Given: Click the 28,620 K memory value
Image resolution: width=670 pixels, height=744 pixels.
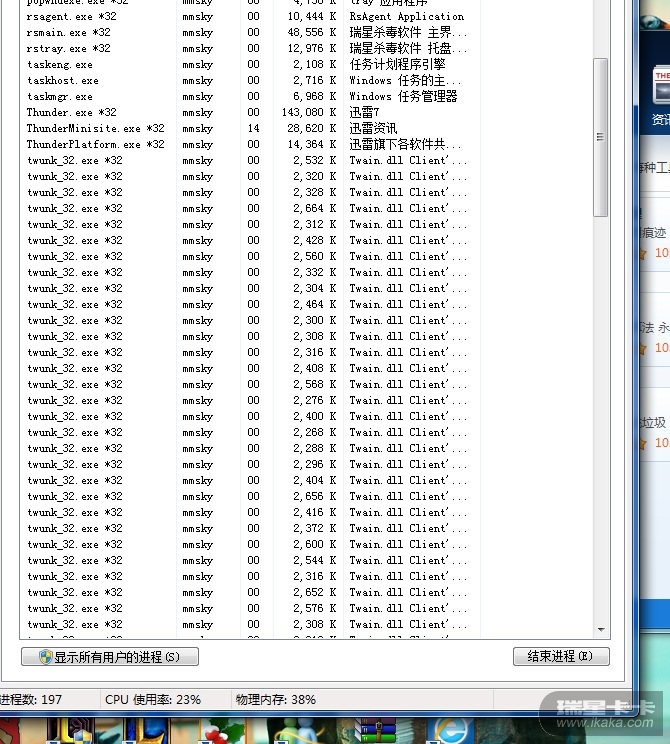Looking at the screenshot, I should (312, 129).
